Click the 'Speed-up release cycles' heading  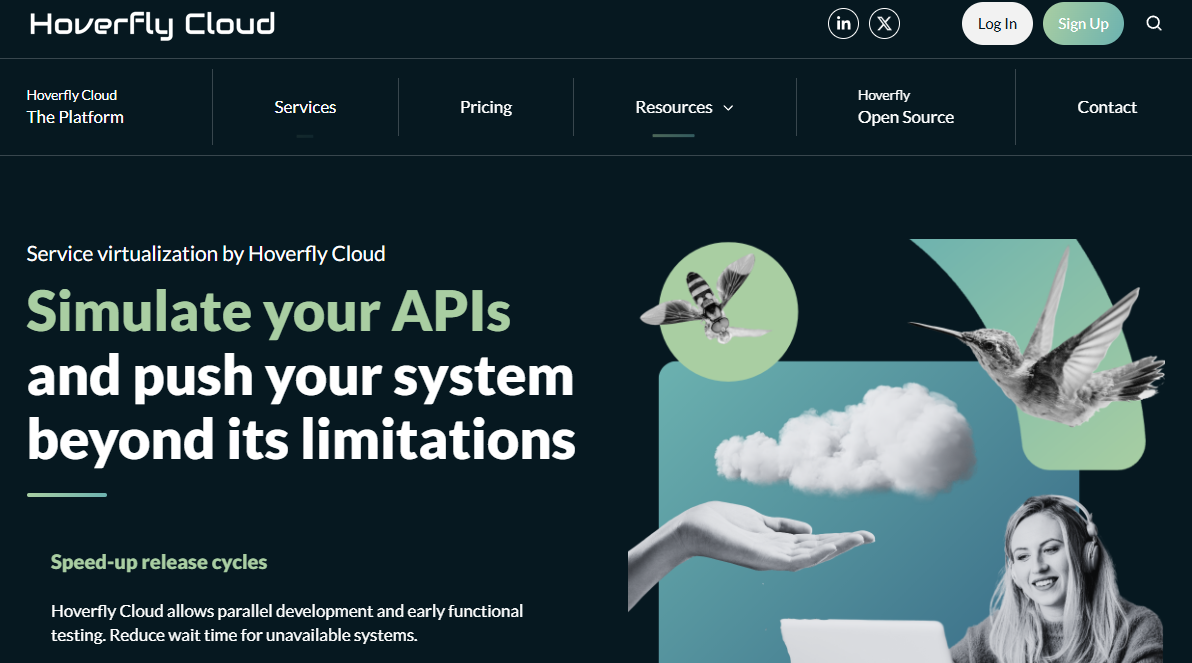[x=159, y=562]
